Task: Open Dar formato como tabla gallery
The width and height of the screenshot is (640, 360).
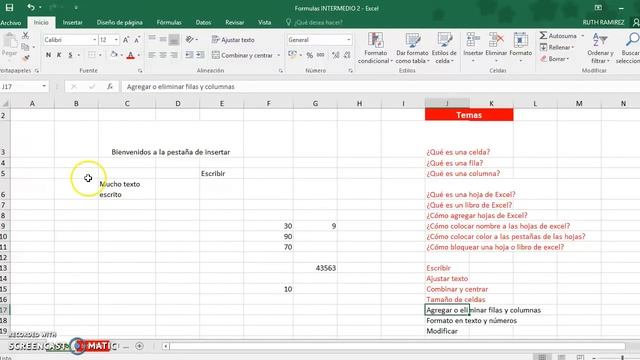Action: click(413, 48)
